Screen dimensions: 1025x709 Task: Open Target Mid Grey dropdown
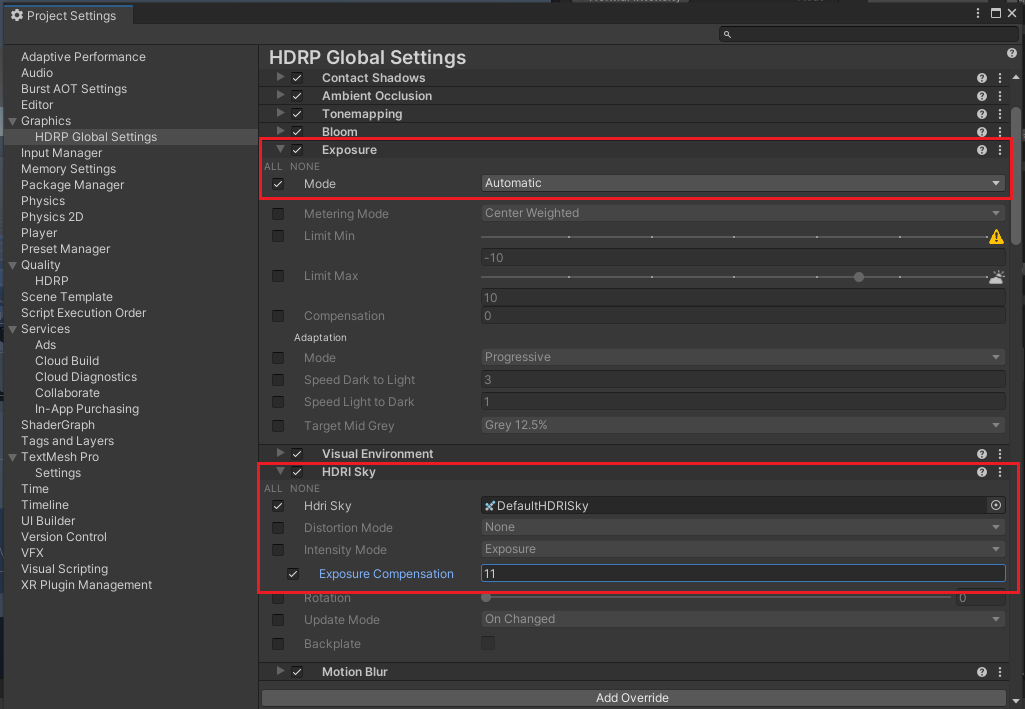click(743, 425)
